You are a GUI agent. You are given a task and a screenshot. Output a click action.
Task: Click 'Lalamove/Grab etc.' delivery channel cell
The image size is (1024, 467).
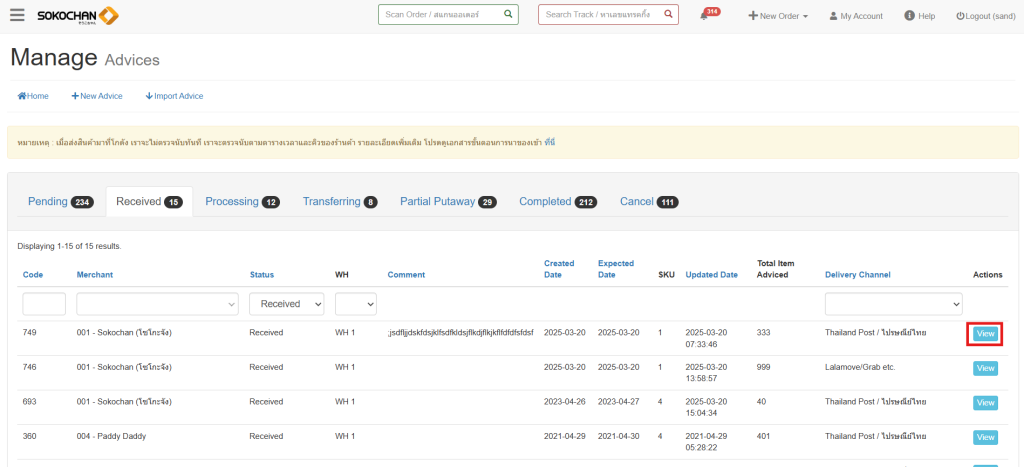(860, 367)
